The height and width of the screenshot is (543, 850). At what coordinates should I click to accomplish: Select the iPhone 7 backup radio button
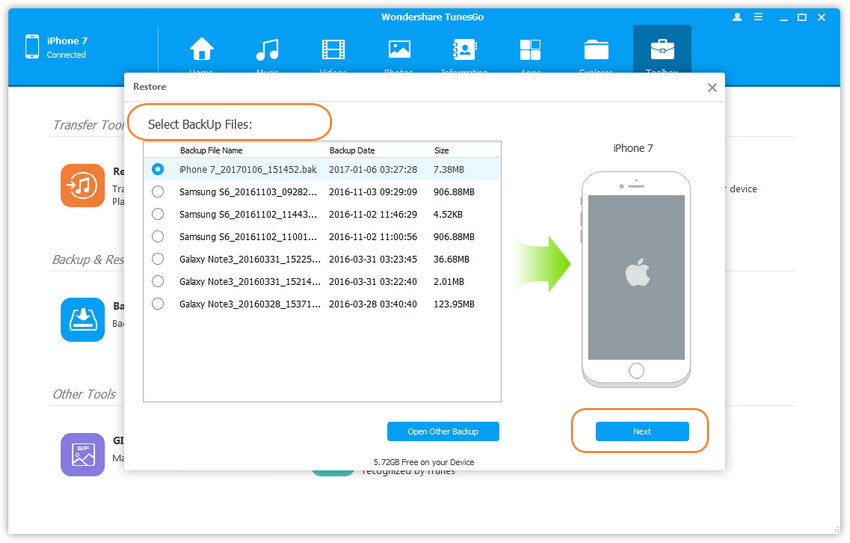158,170
